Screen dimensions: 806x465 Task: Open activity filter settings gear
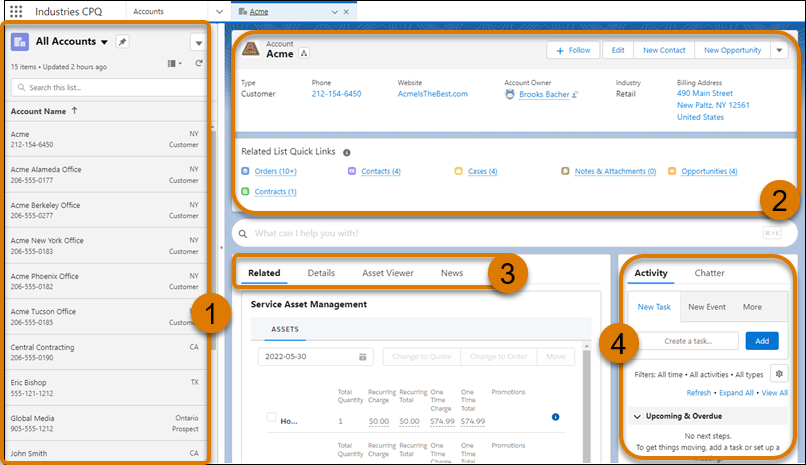pyautogui.click(x=779, y=374)
